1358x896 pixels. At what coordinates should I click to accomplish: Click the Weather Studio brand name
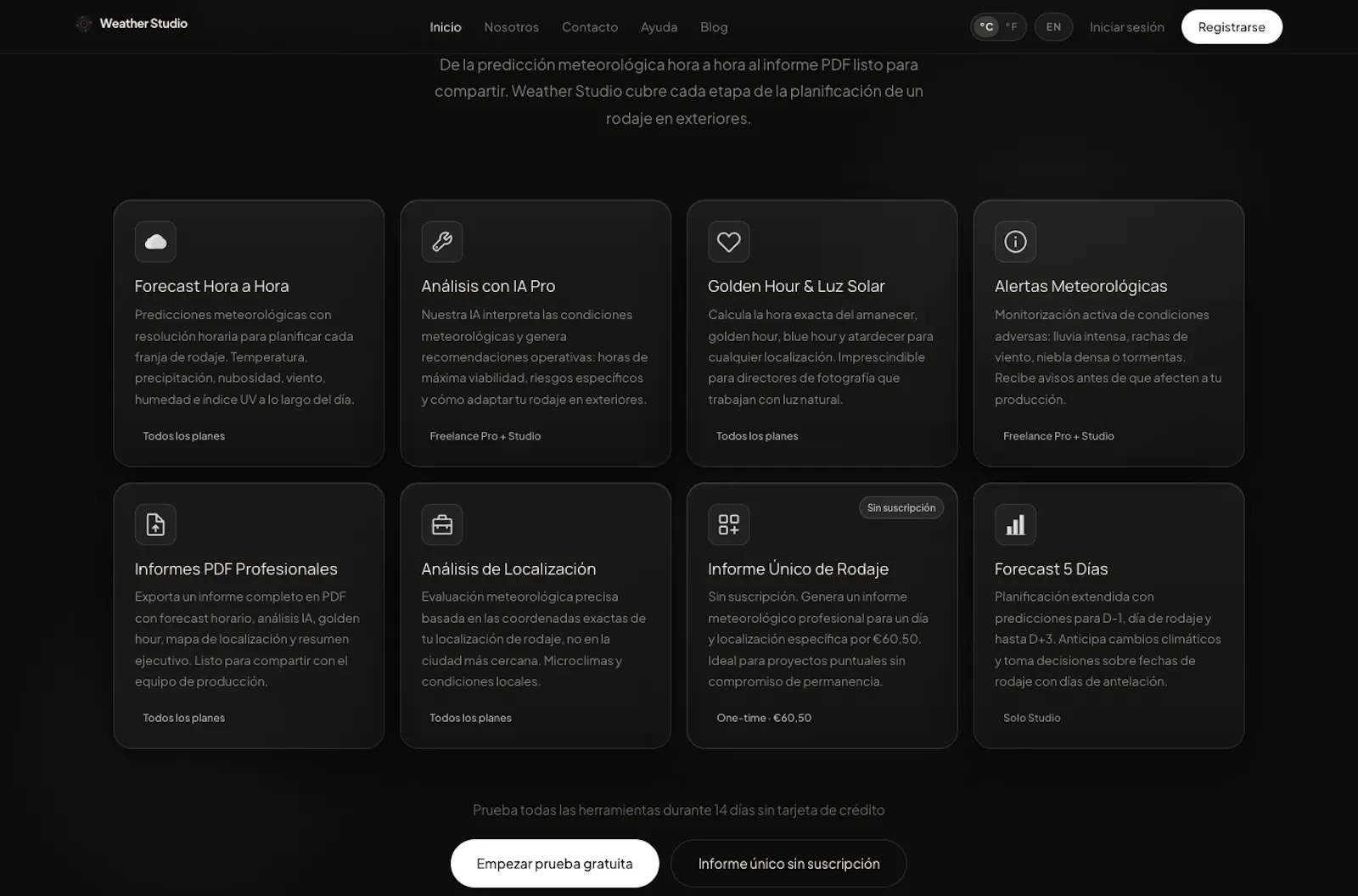(143, 24)
